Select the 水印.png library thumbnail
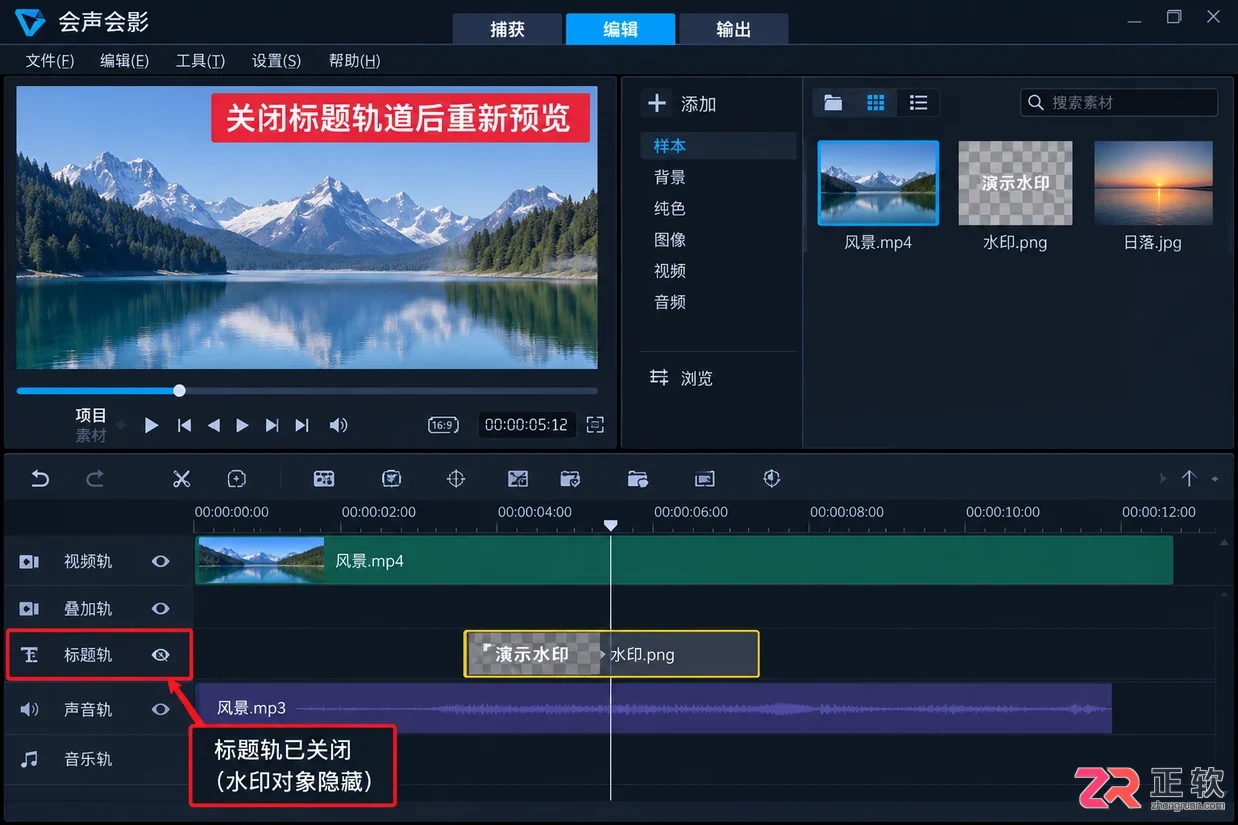The height and width of the screenshot is (825, 1238). click(x=1015, y=183)
